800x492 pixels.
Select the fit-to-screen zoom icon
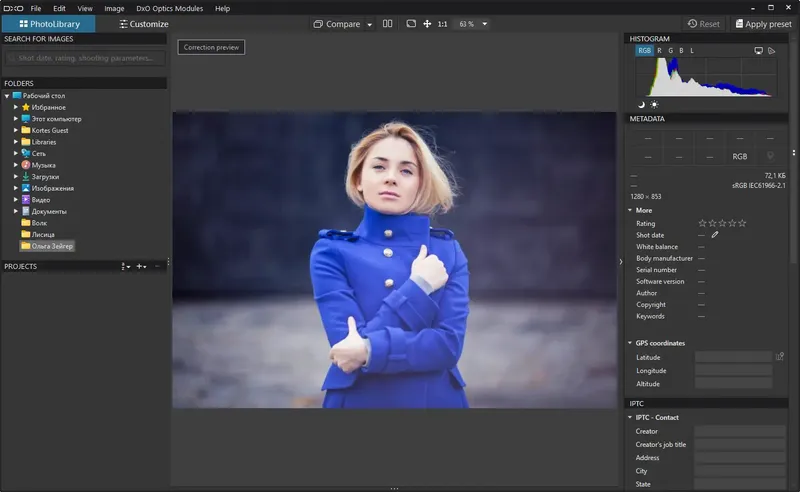pos(411,24)
